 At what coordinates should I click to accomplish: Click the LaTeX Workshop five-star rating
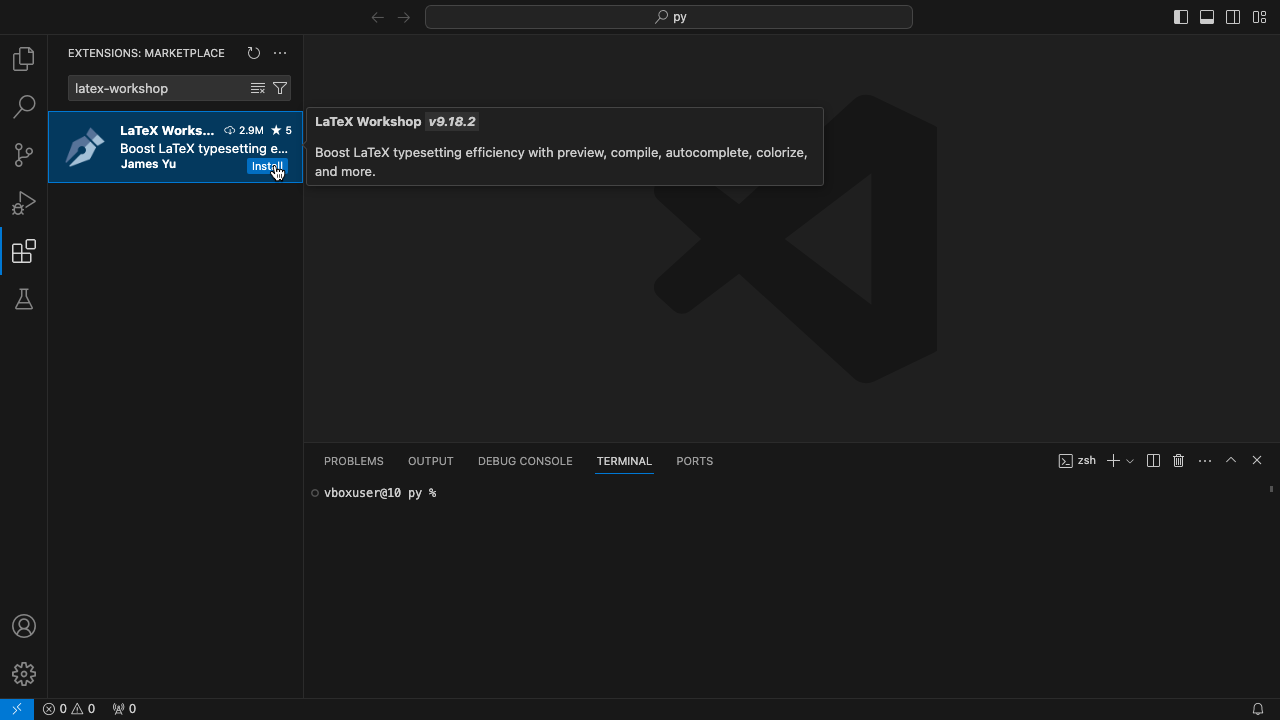(281, 130)
